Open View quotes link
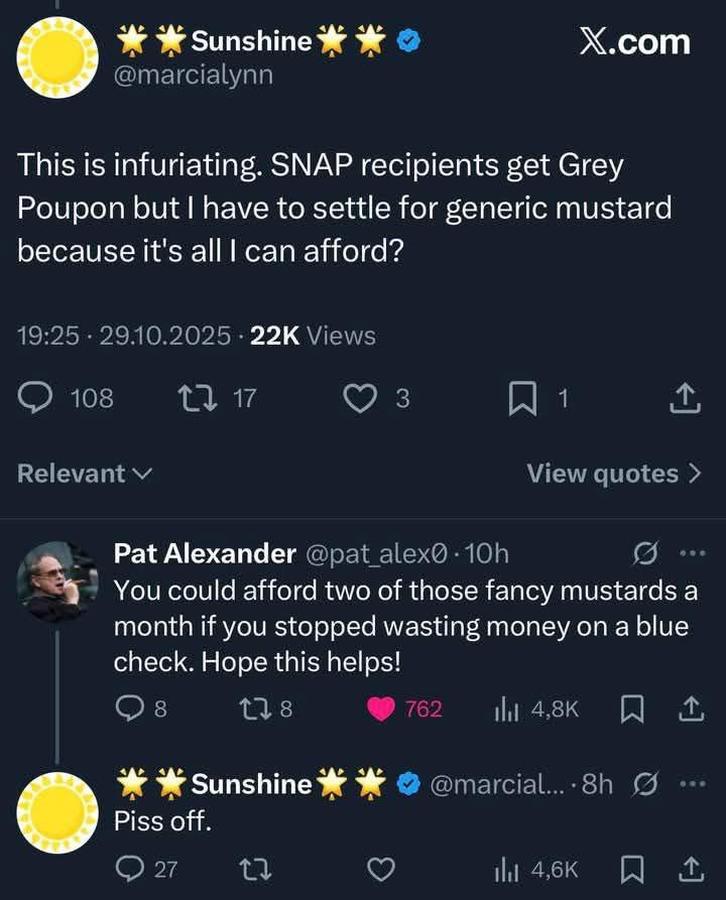The height and width of the screenshot is (900, 726). [614, 474]
